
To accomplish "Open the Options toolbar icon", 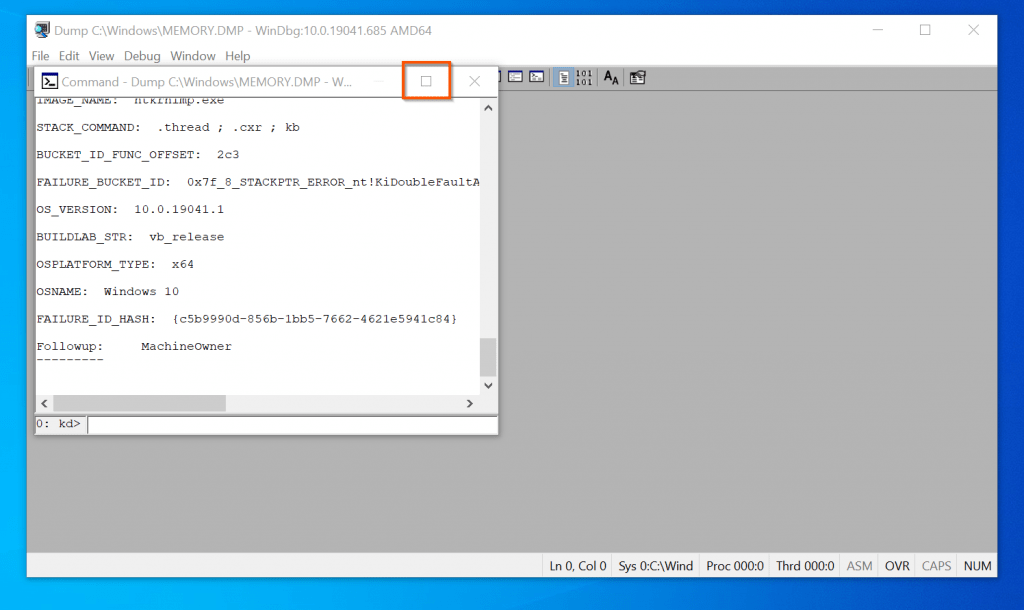I will pos(637,78).
